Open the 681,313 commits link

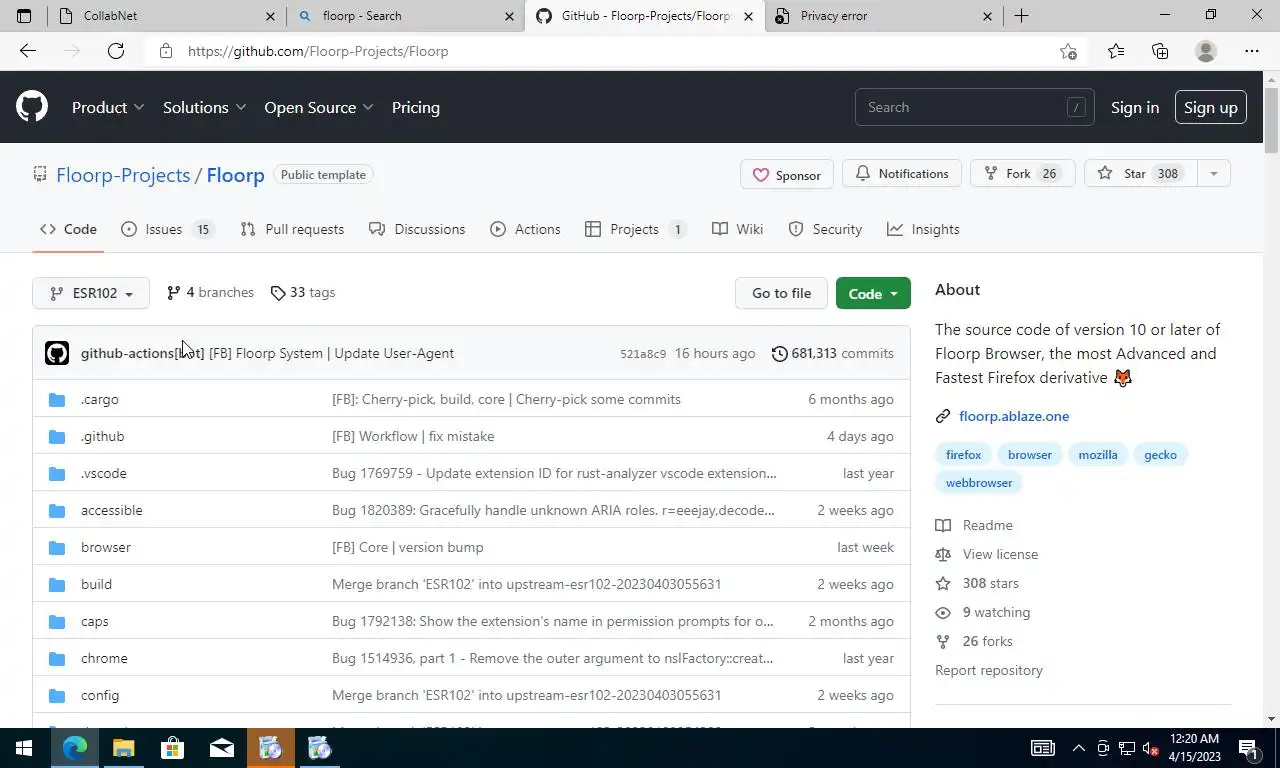pyautogui.click(x=832, y=353)
